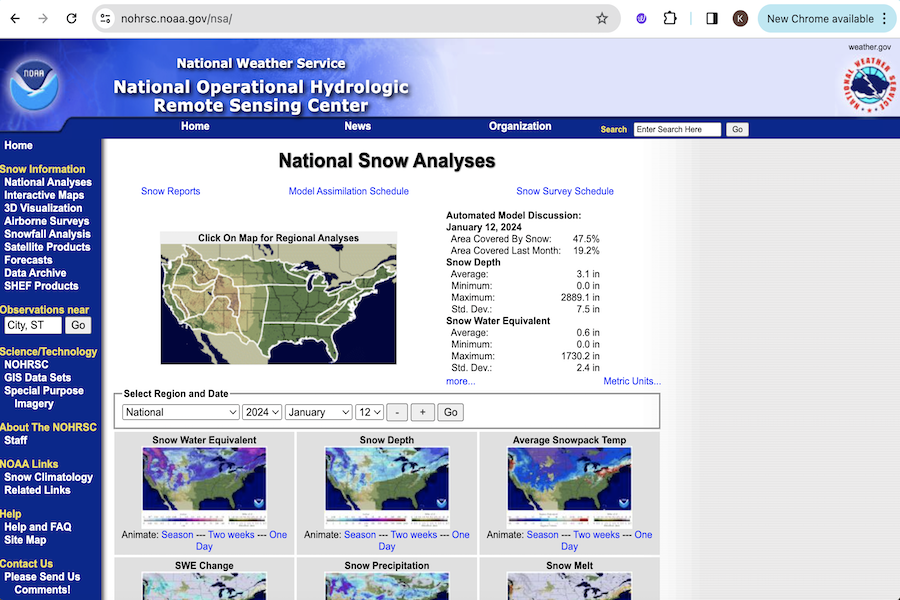The width and height of the screenshot is (900, 600).
Task: Open SHEF Products sidebar link
Action: click(x=41, y=286)
